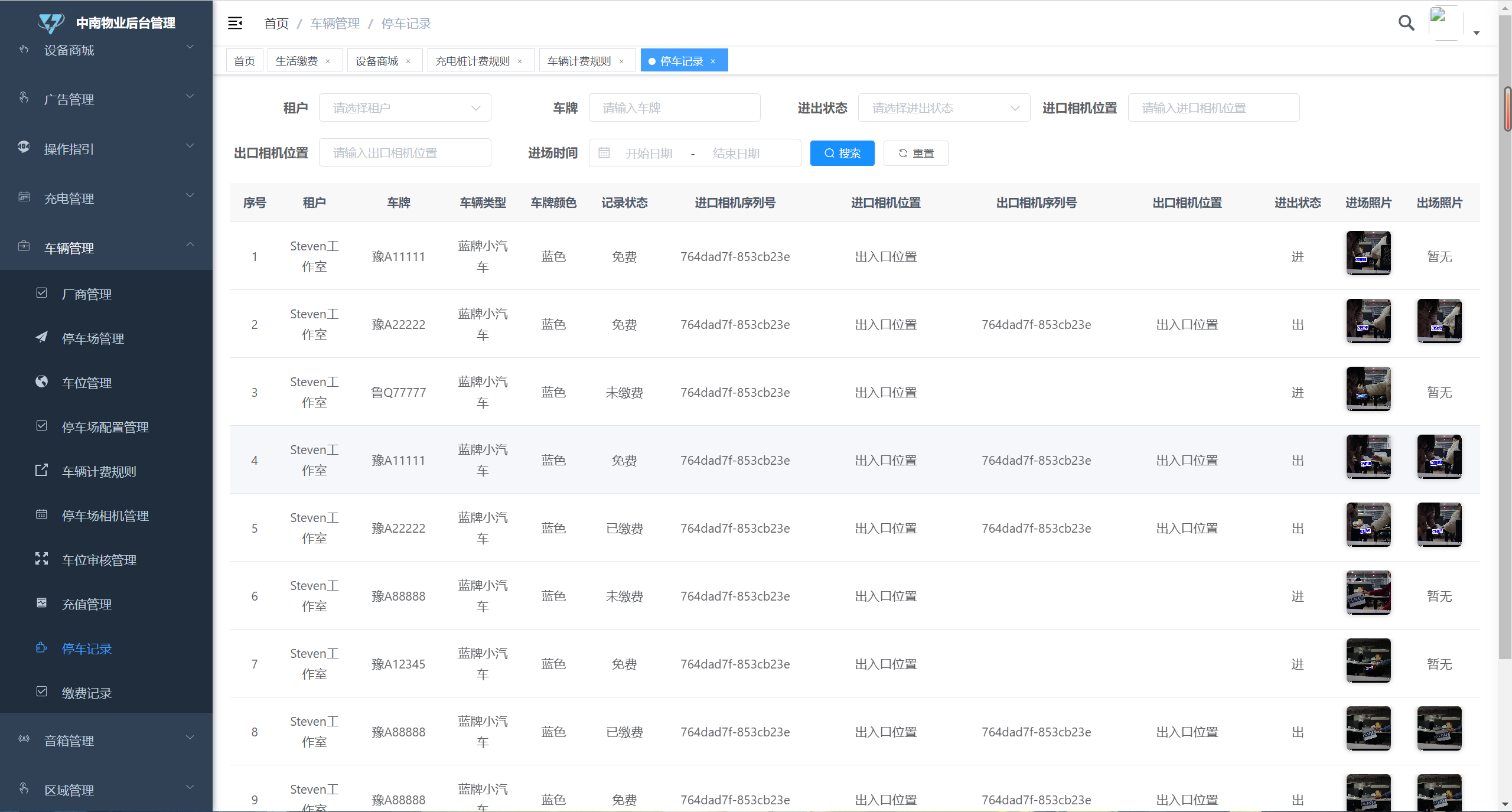The width and height of the screenshot is (1512, 812).
Task: Expand the 区域管理 menu chevron
Action: [190, 787]
